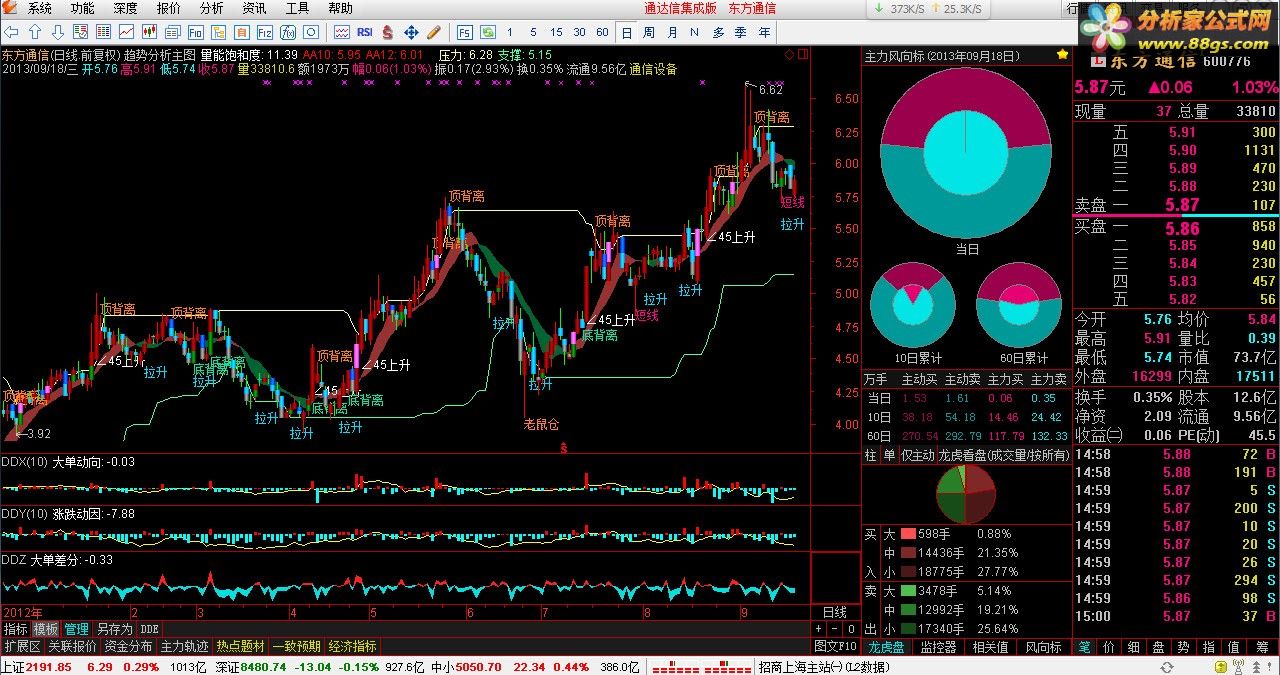Switch to the 风向标 tab
Viewport: 1280px width, 675px height.
(x=1043, y=647)
